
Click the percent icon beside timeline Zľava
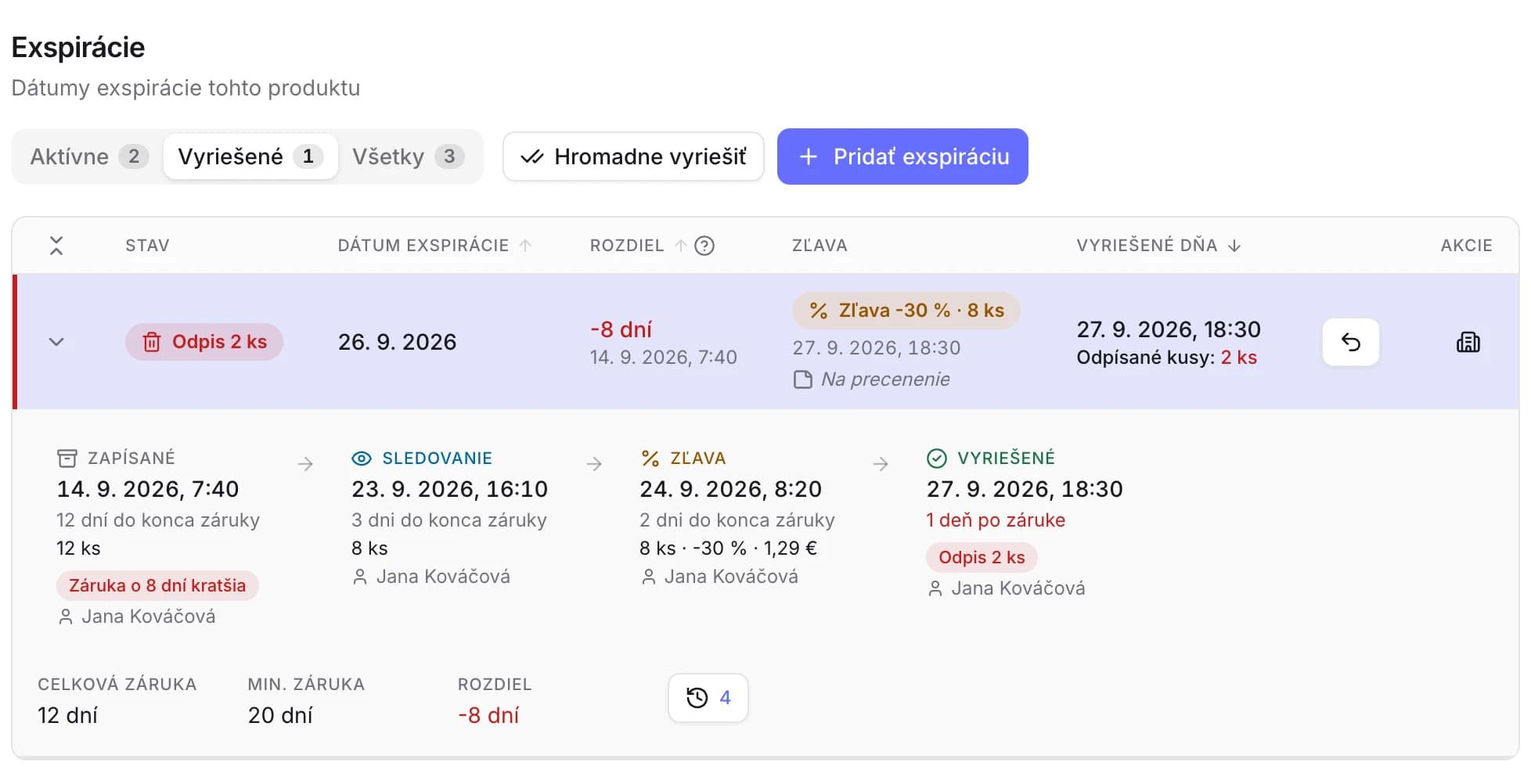coord(650,459)
